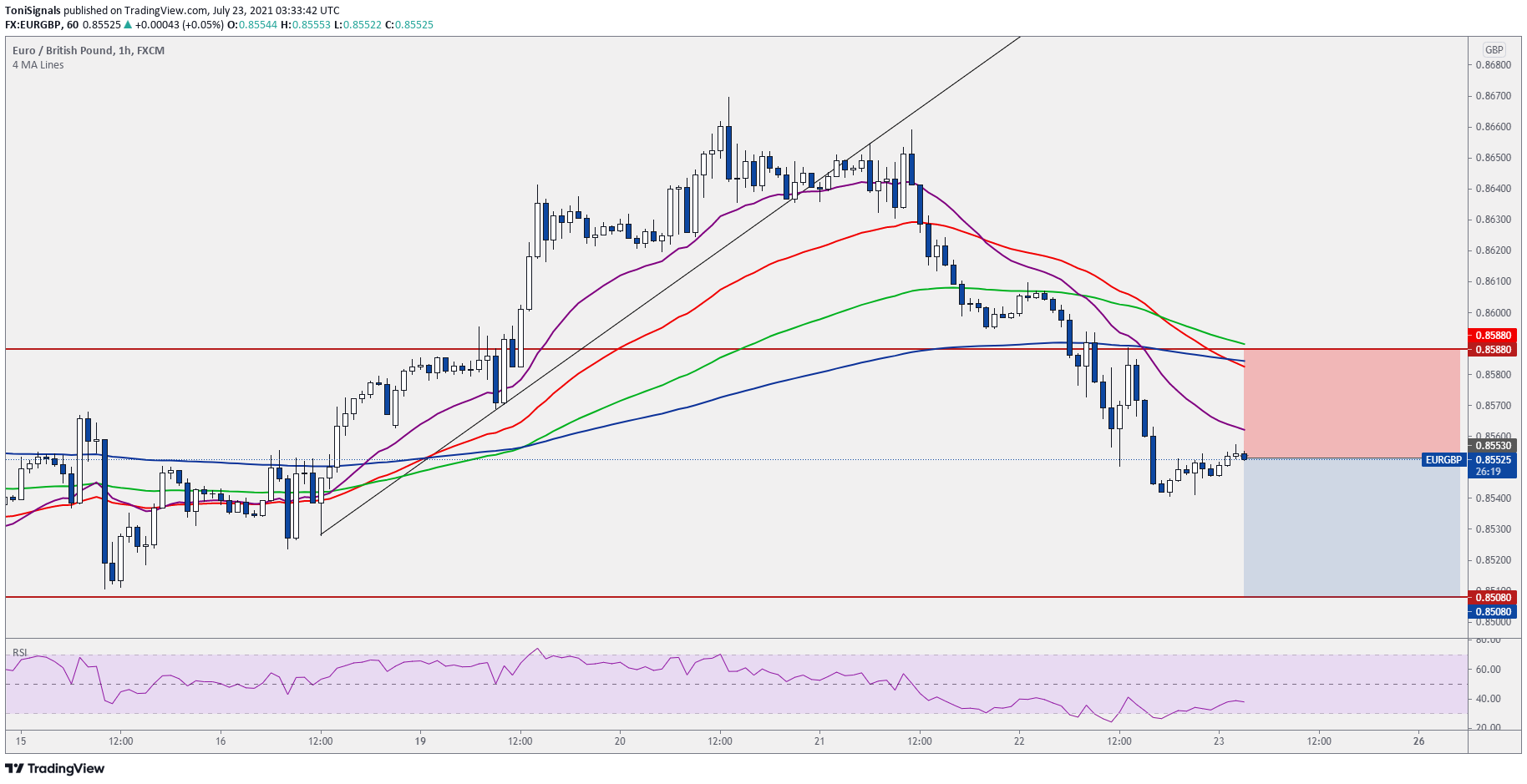Click the GBP currency label button
This screenshot has width=1527, height=784.
click(1494, 49)
